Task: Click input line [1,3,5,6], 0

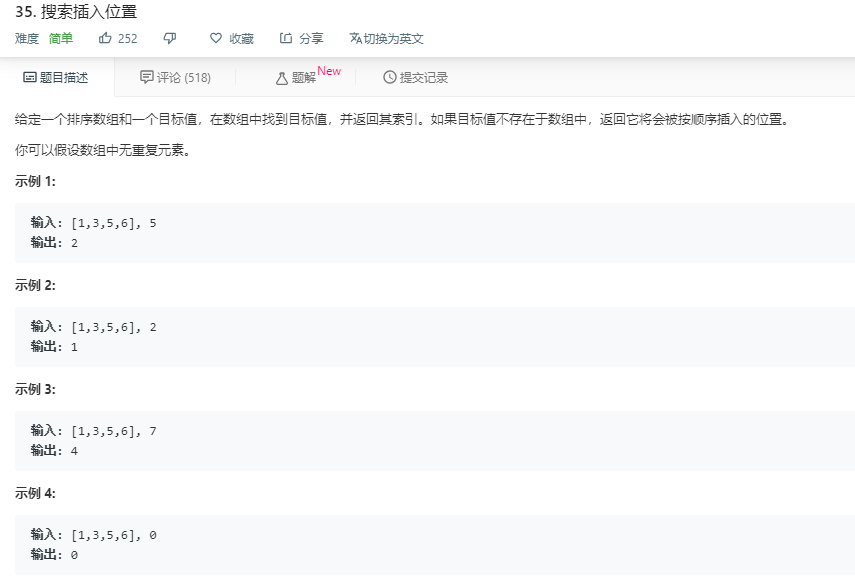Action: [94, 535]
